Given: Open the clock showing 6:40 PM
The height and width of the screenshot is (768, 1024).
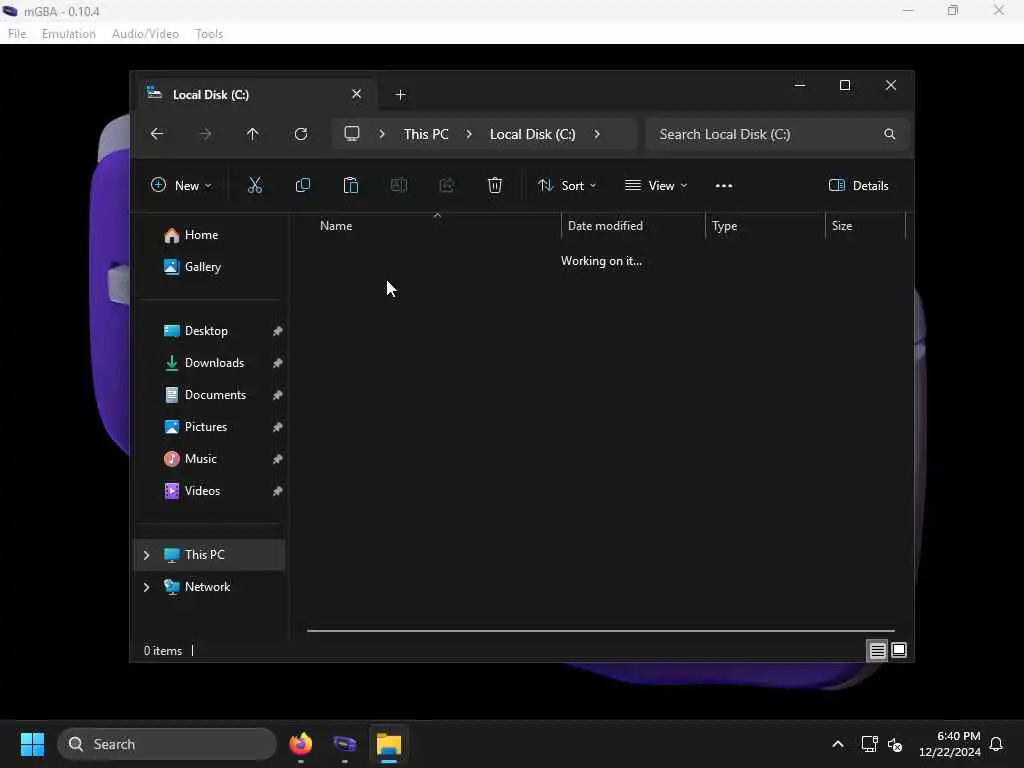Looking at the screenshot, I should click(950, 744).
